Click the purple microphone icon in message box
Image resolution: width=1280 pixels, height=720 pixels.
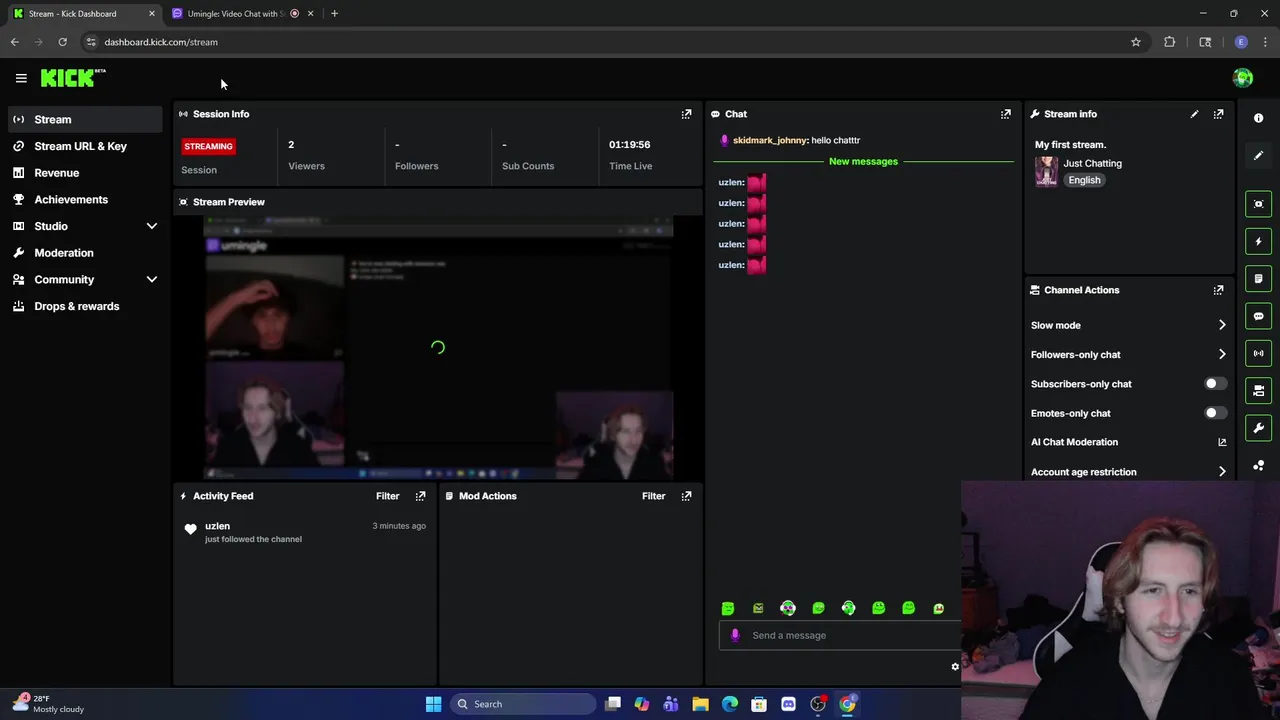coord(735,635)
